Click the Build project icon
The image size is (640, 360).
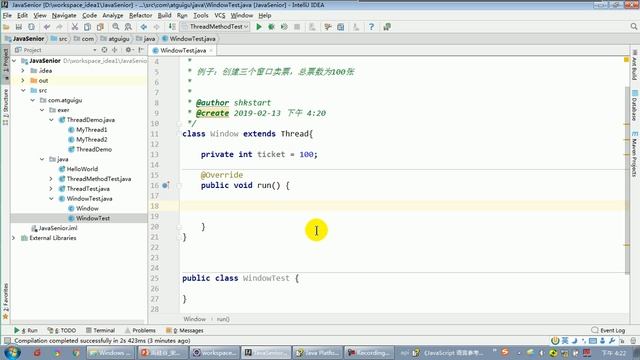click(172, 27)
